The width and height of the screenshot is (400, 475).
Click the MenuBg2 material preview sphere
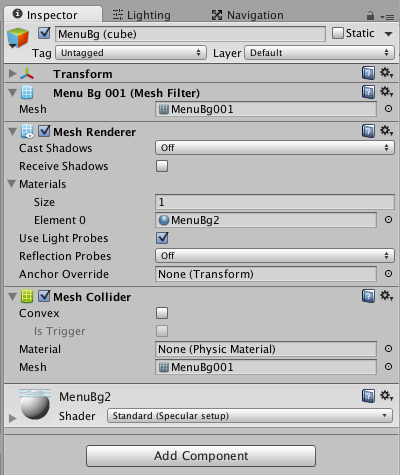(x=35, y=404)
